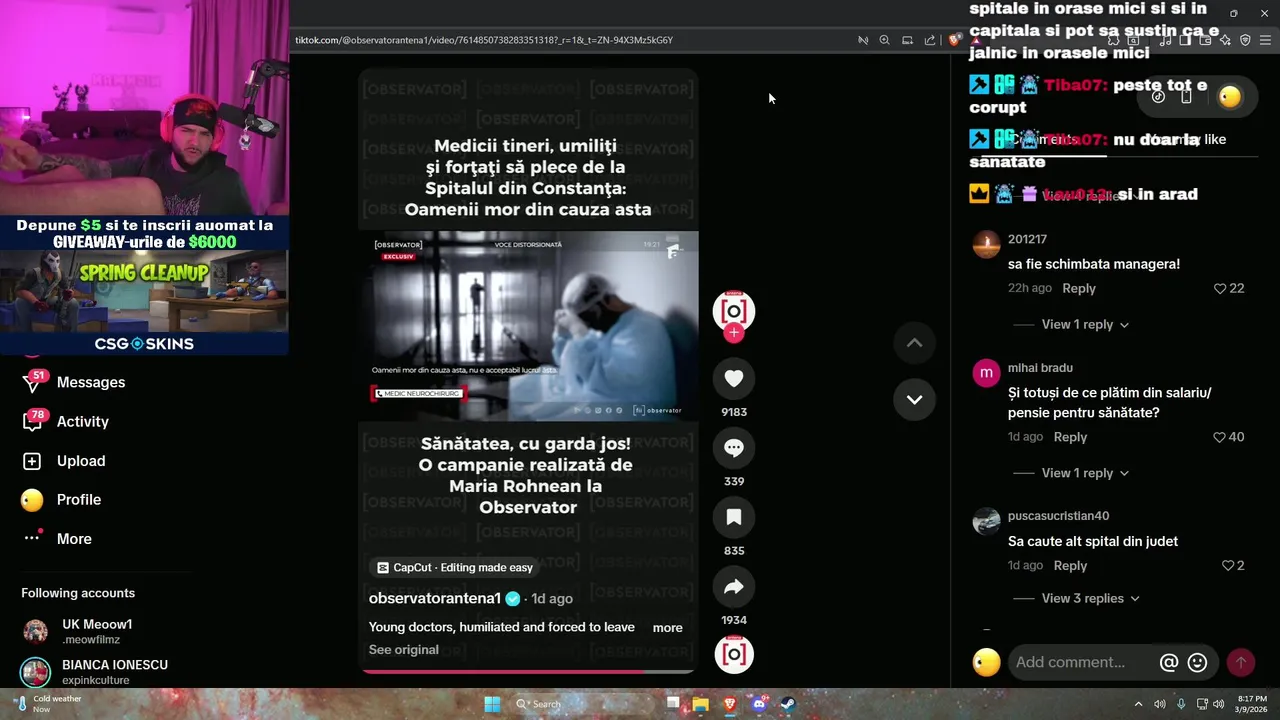Open the Leo AI sparkle icon
The width and height of the screenshot is (1280, 720).
(x=1225, y=40)
